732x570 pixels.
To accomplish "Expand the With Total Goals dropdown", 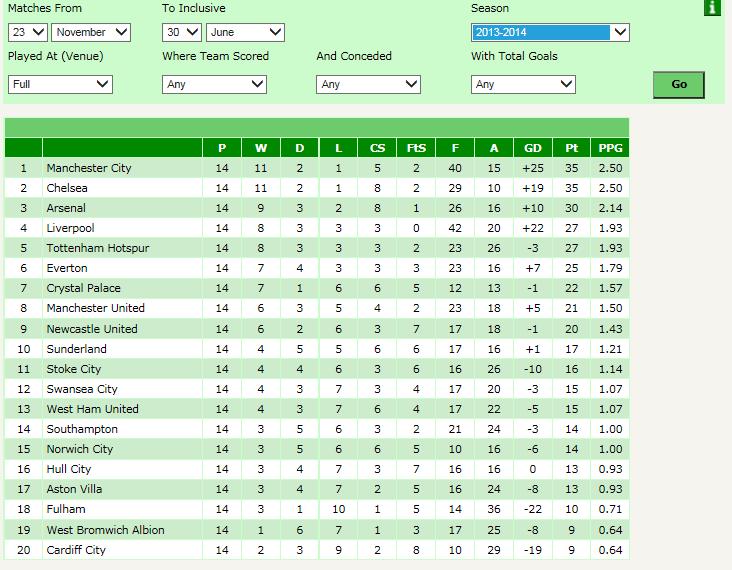I will click(524, 84).
